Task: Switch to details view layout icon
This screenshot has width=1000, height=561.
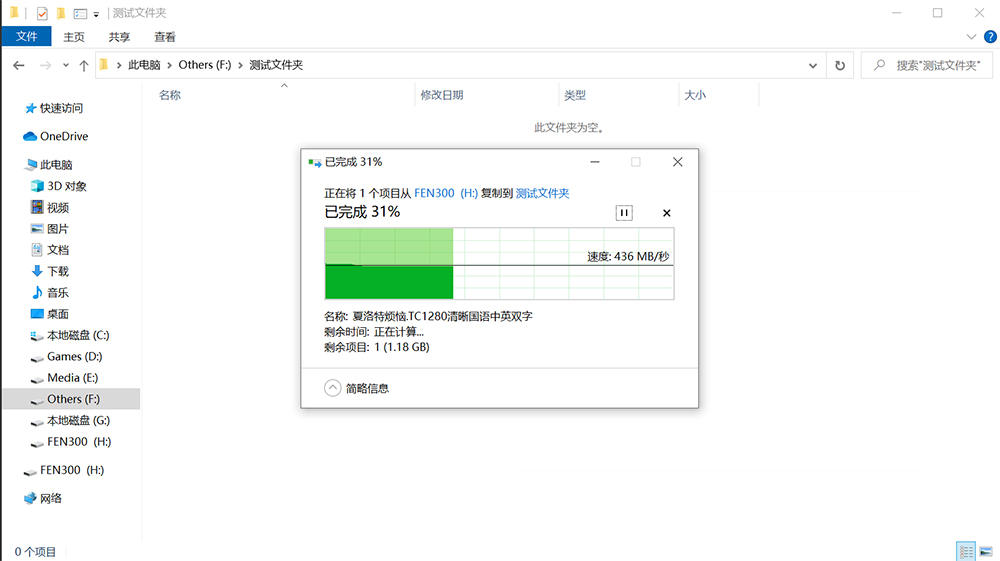Action: 966,551
